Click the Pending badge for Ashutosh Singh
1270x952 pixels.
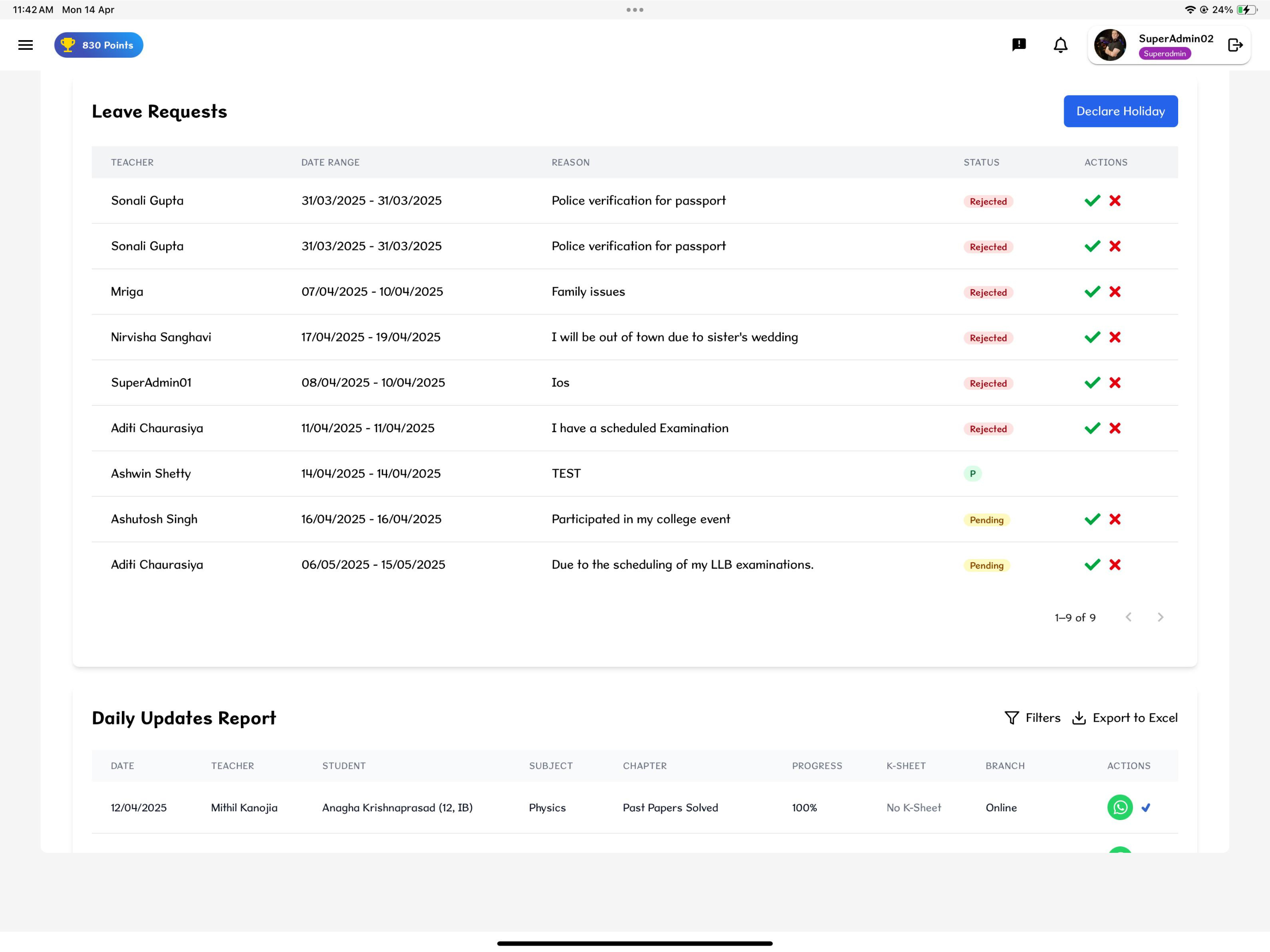986,520
